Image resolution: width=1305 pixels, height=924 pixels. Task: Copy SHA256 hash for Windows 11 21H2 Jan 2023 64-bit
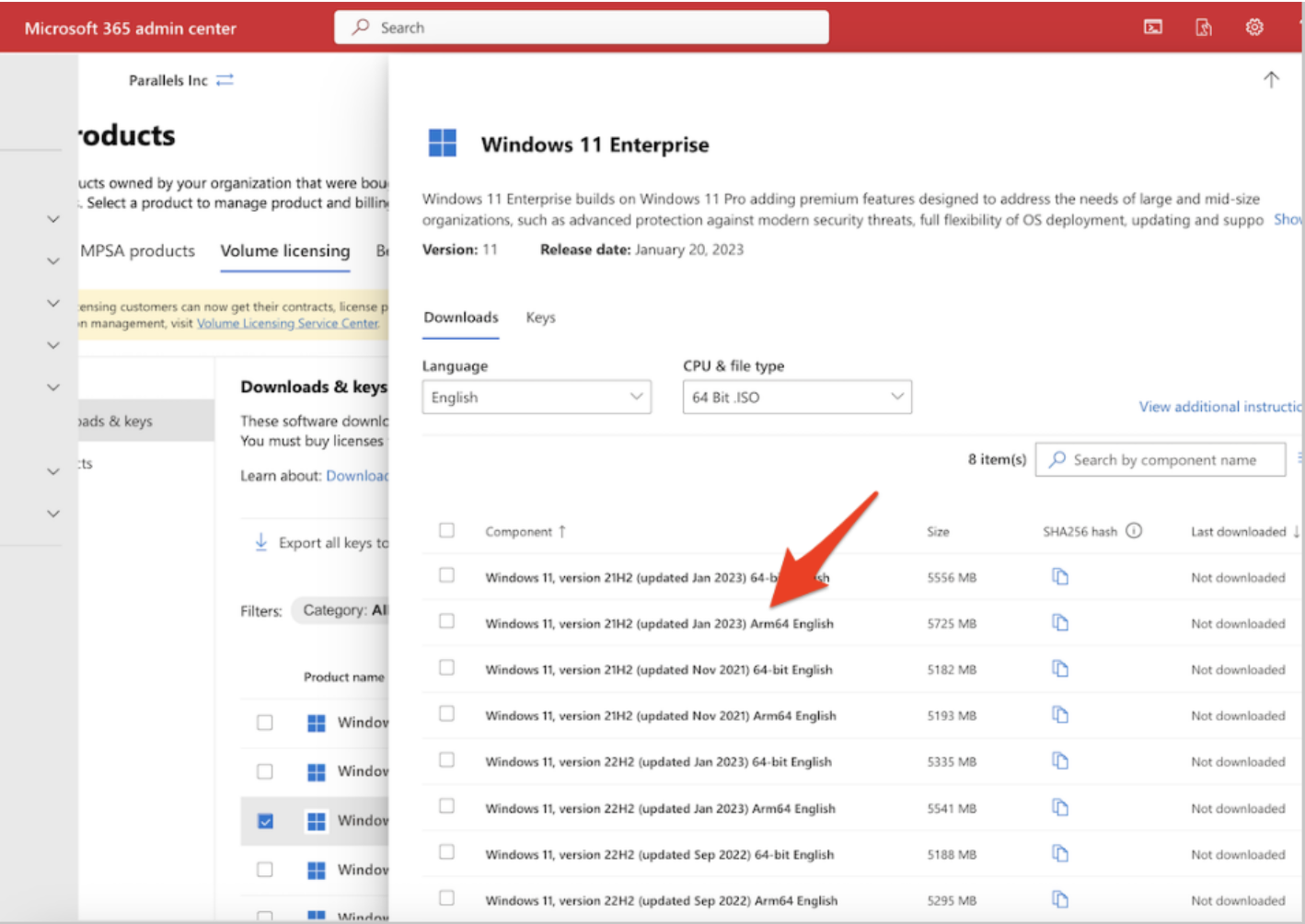pos(1059,576)
